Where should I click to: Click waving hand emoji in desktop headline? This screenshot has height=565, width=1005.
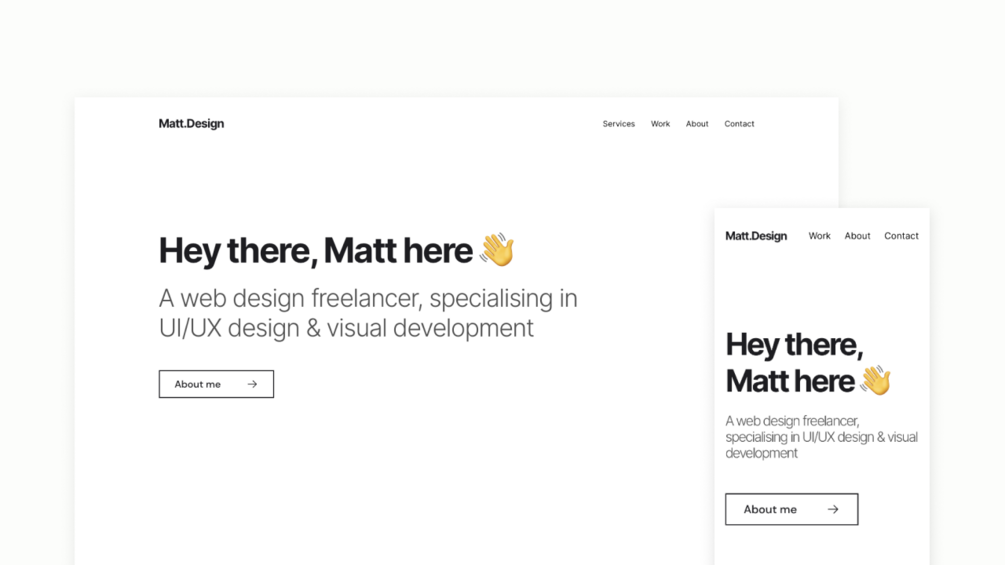click(x=497, y=249)
